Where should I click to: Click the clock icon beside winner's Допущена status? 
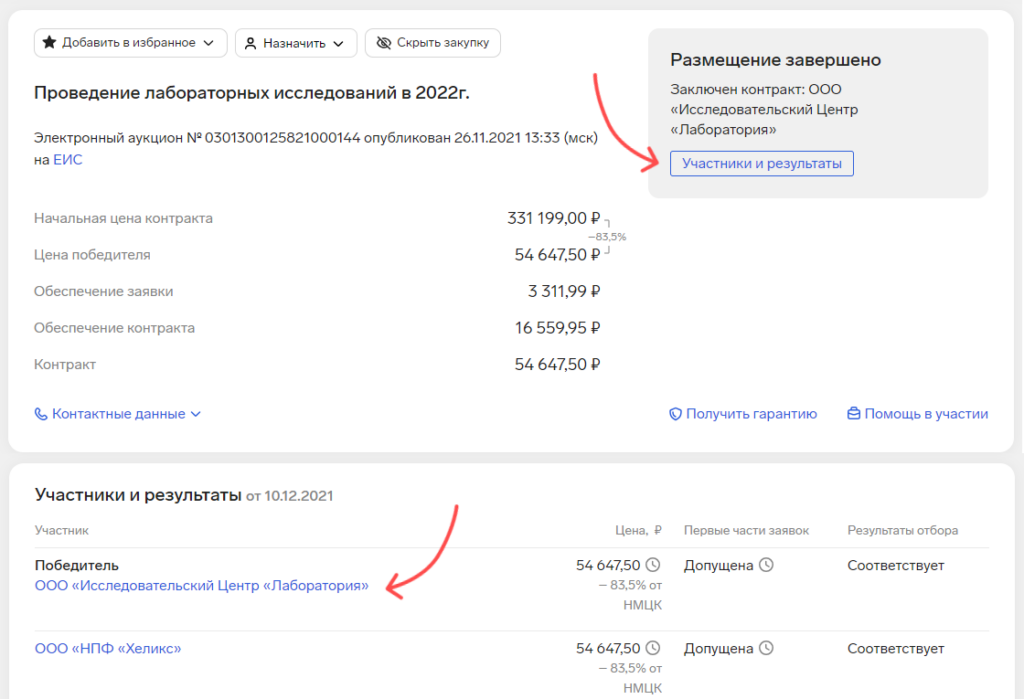click(x=766, y=565)
